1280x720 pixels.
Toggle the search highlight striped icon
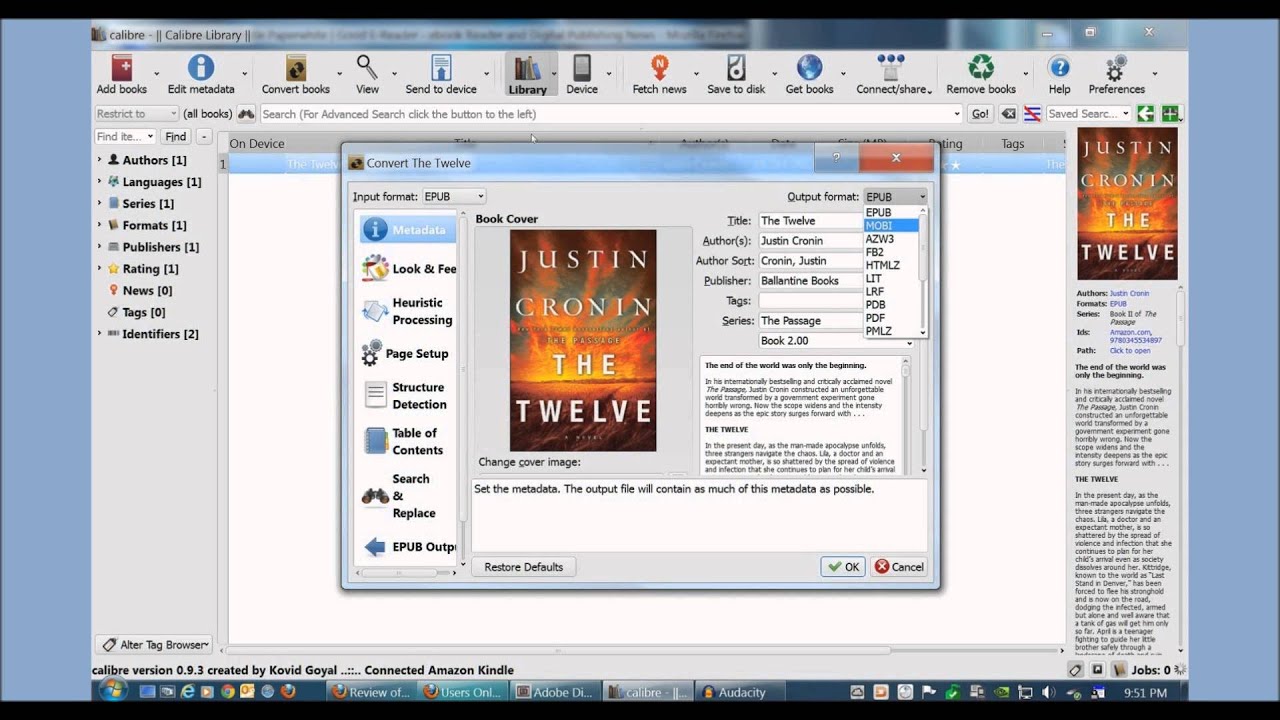click(1032, 114)
